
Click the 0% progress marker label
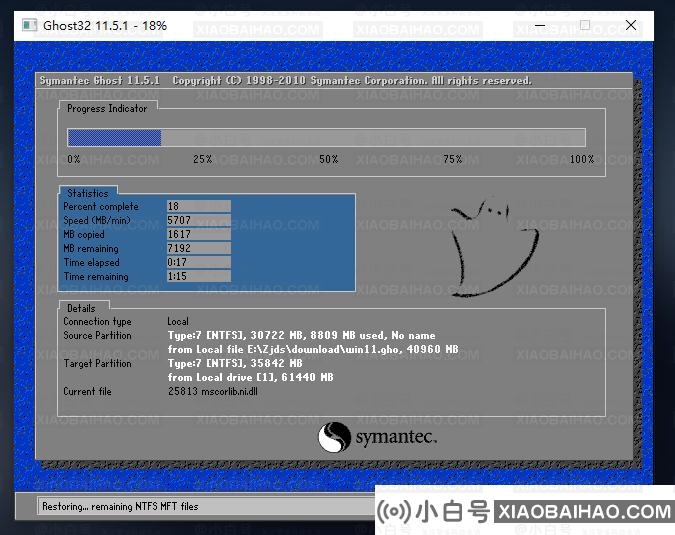(x=74, y=159)
